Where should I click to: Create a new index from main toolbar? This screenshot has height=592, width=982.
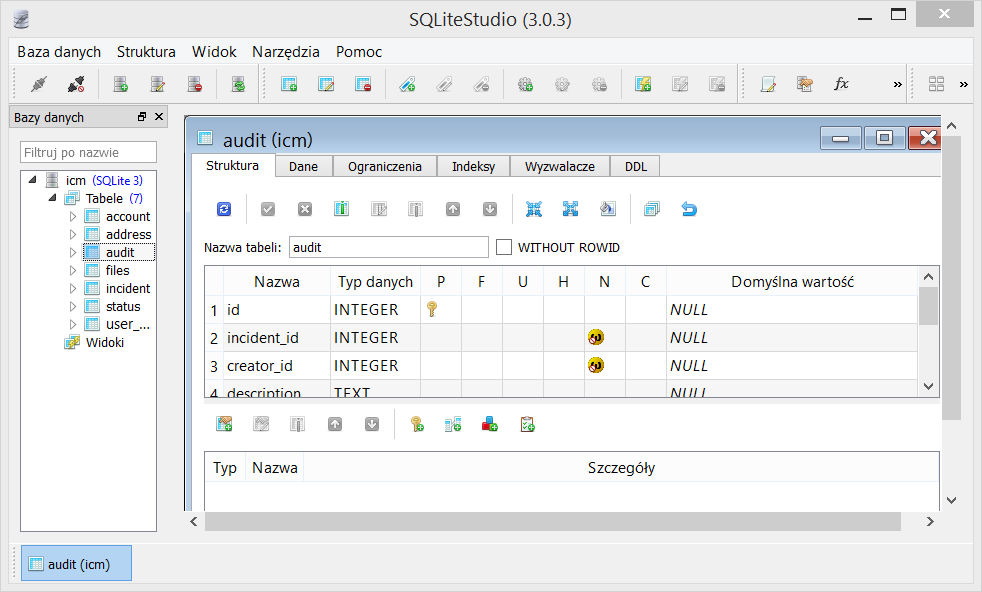pos(407,84)
